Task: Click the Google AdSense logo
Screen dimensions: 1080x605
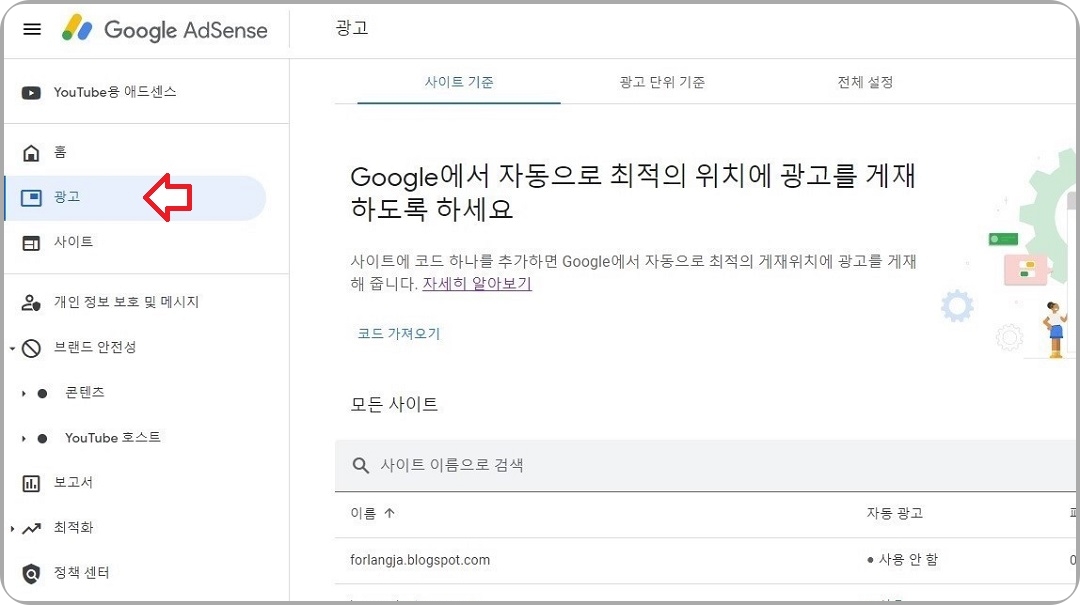Action: click(x=165, y=29)
